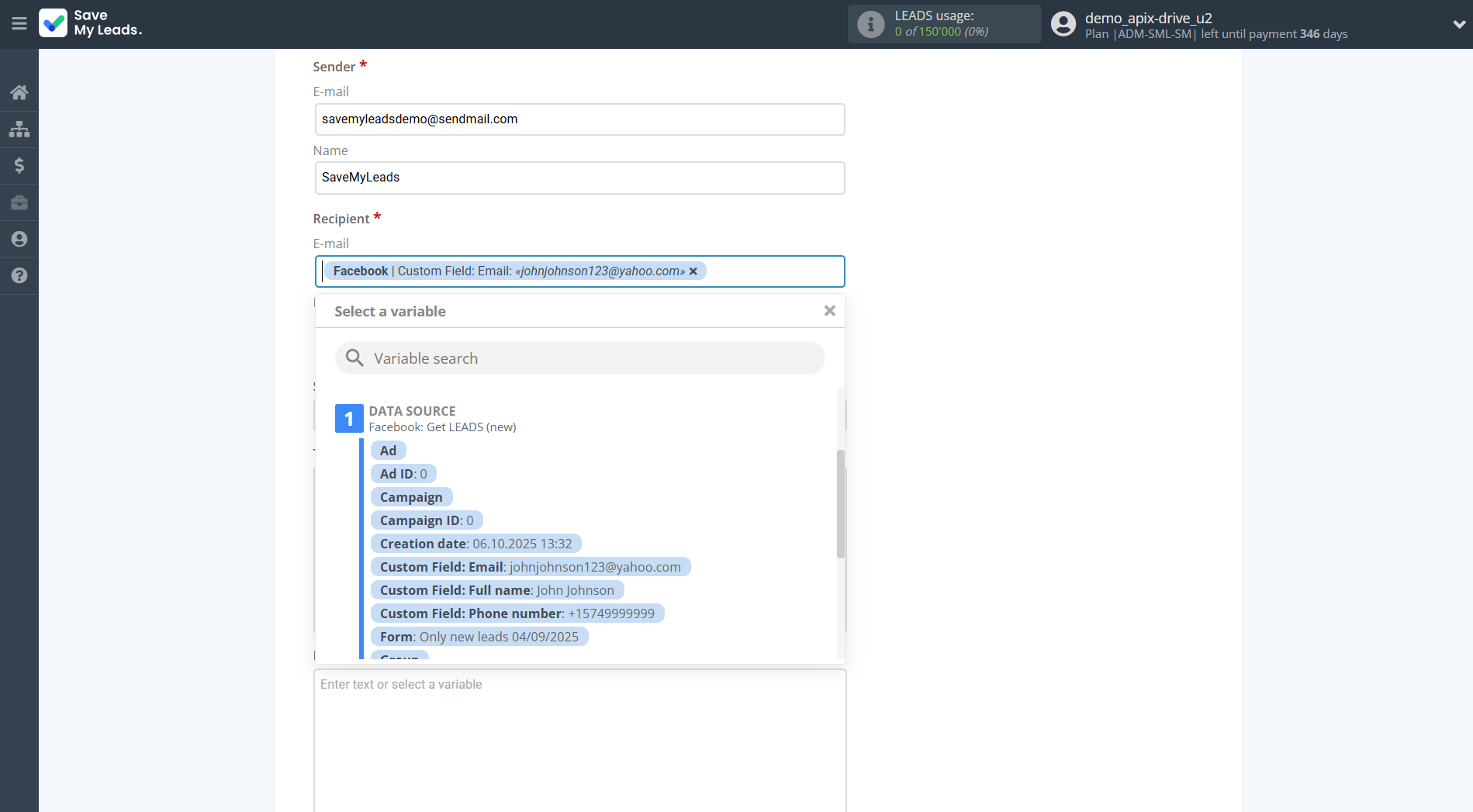The image size is (1473, 812).
Task: Open the help question mark icon
Action: coord(19,275)
